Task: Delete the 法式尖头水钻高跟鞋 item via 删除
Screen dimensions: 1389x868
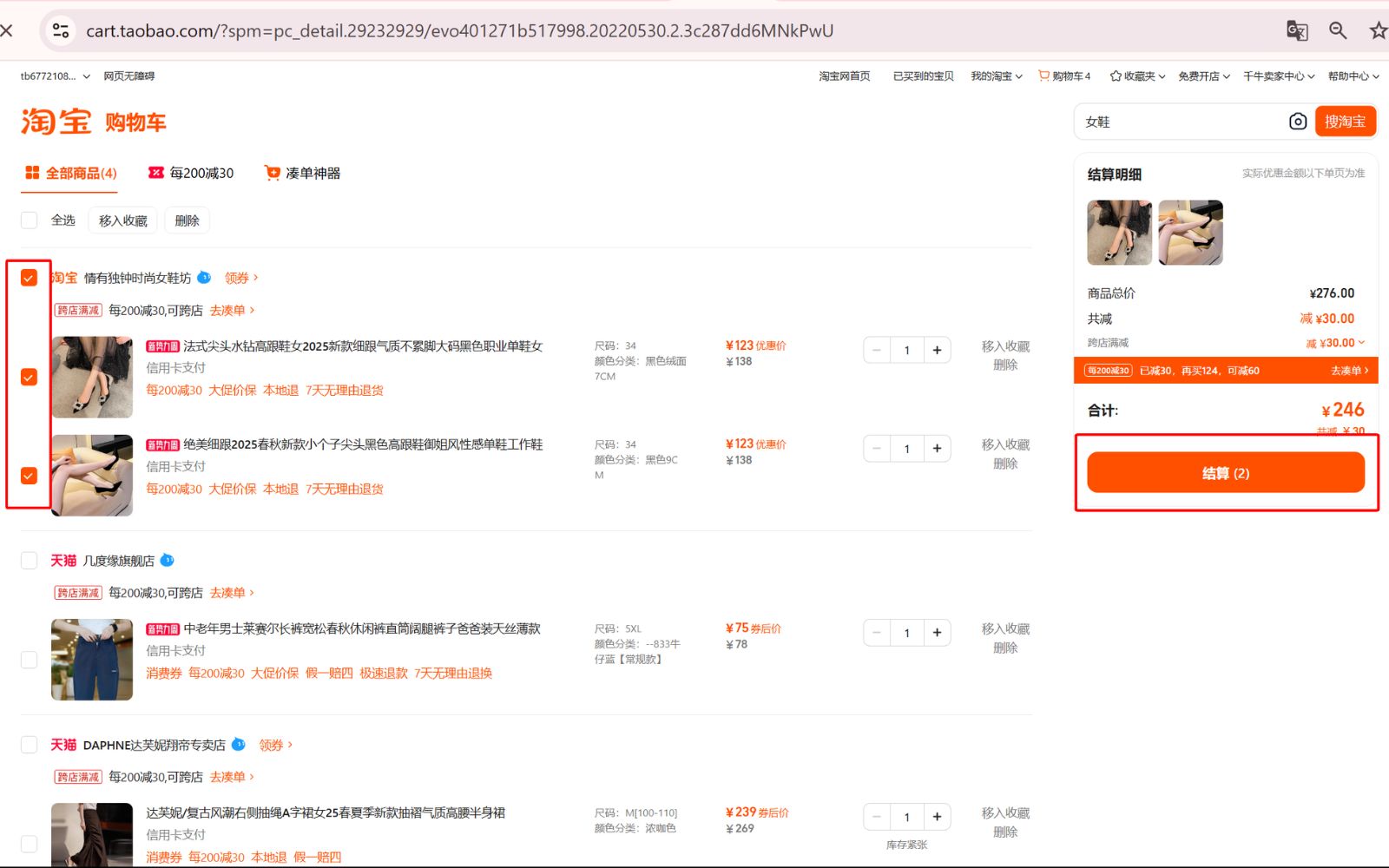Action: point(1005,365)
